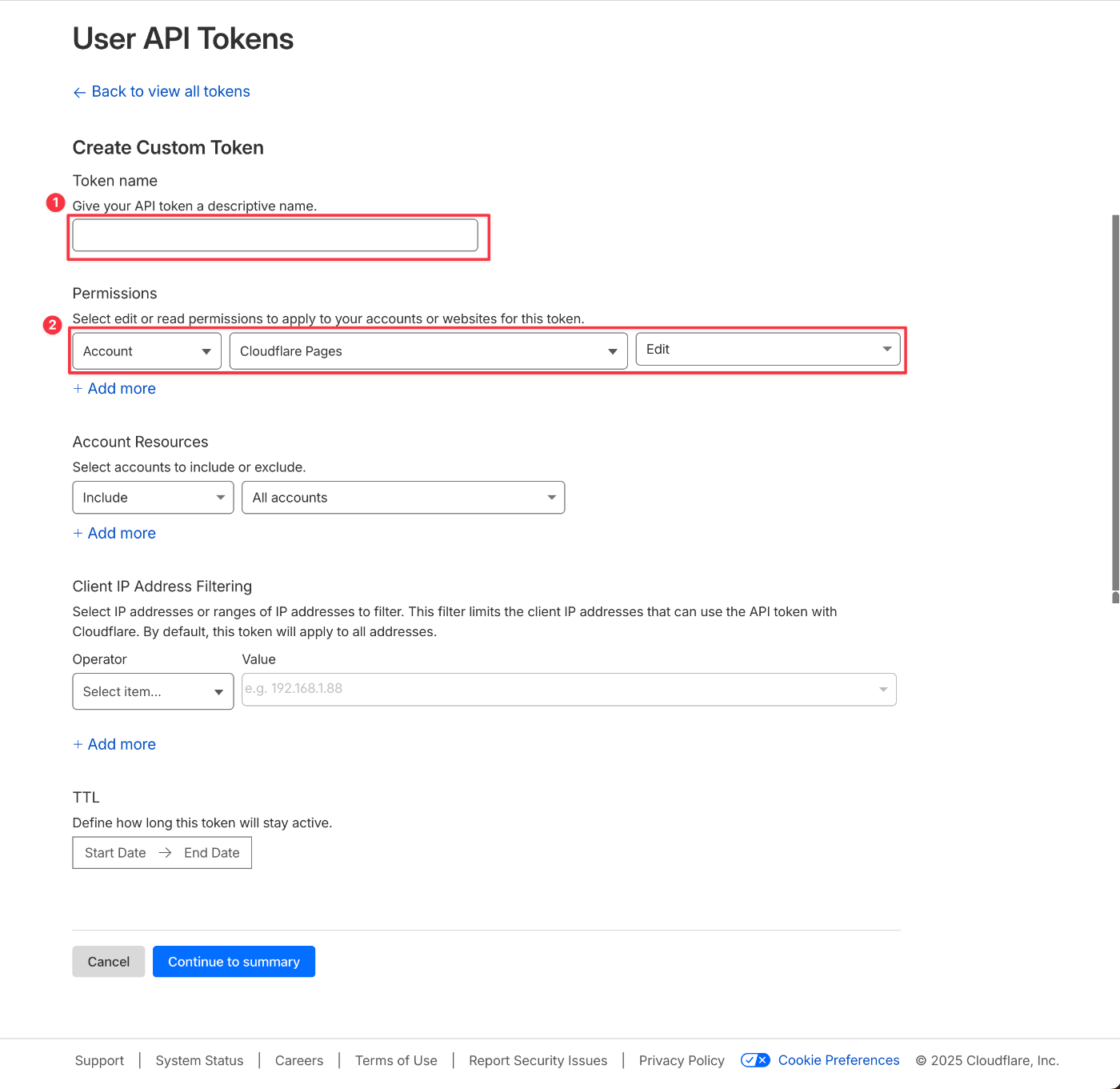Screen dimensions: 1120x1089
Task: Open the Account permission scope dropdown
Action: coord(146,351)
